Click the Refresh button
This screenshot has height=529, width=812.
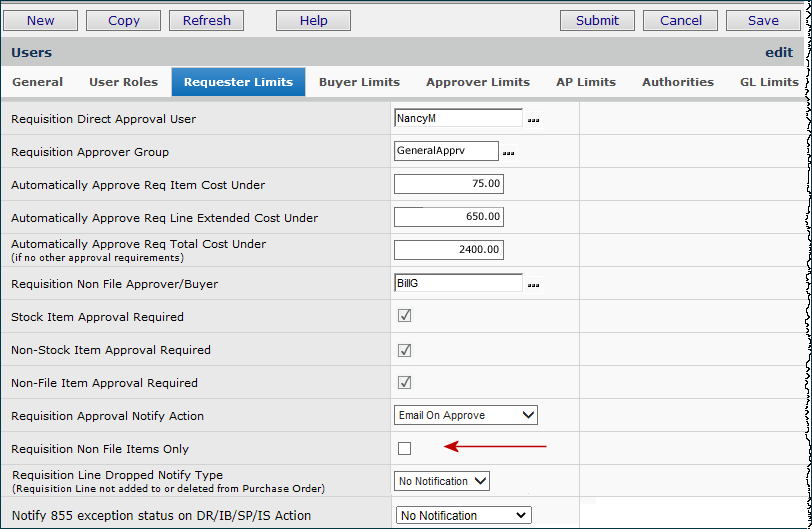coord(207,20)
